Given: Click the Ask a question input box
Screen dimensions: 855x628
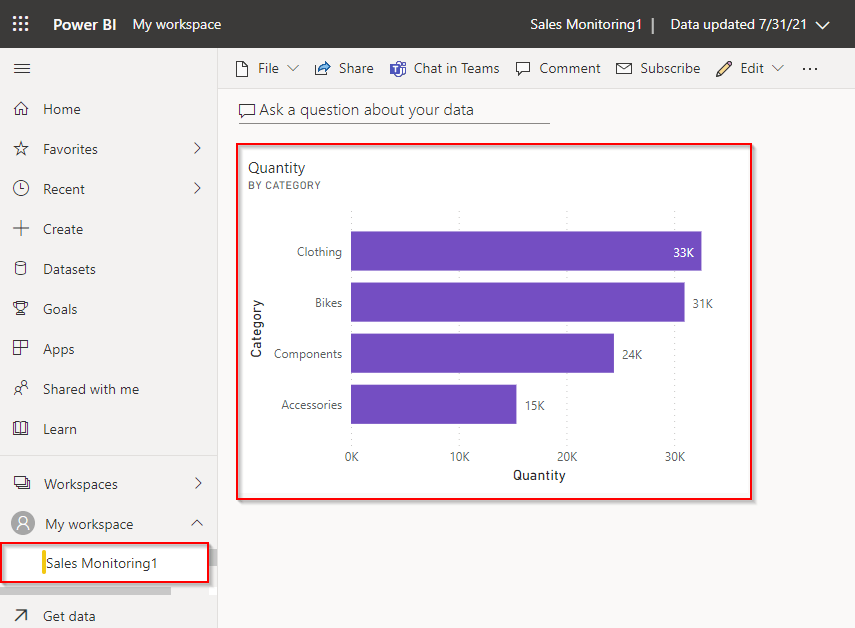Looking at the screenshot, I should click(394, 110).
